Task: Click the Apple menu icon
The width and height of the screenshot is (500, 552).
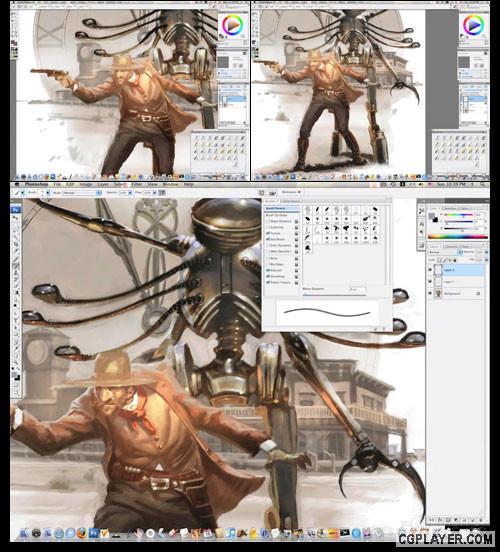Action: coord(17,184)
